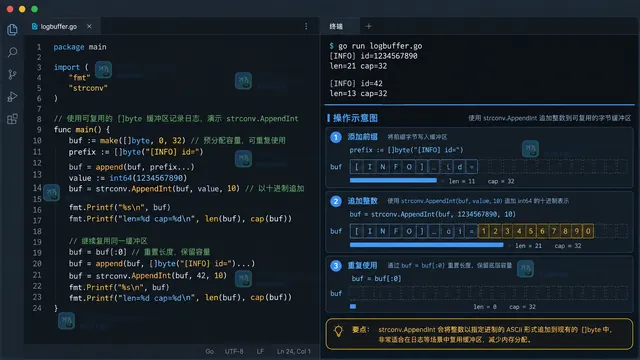Change the UTF-8 encoding in status bar
The image size is (640, 360).
click(234, 351)
